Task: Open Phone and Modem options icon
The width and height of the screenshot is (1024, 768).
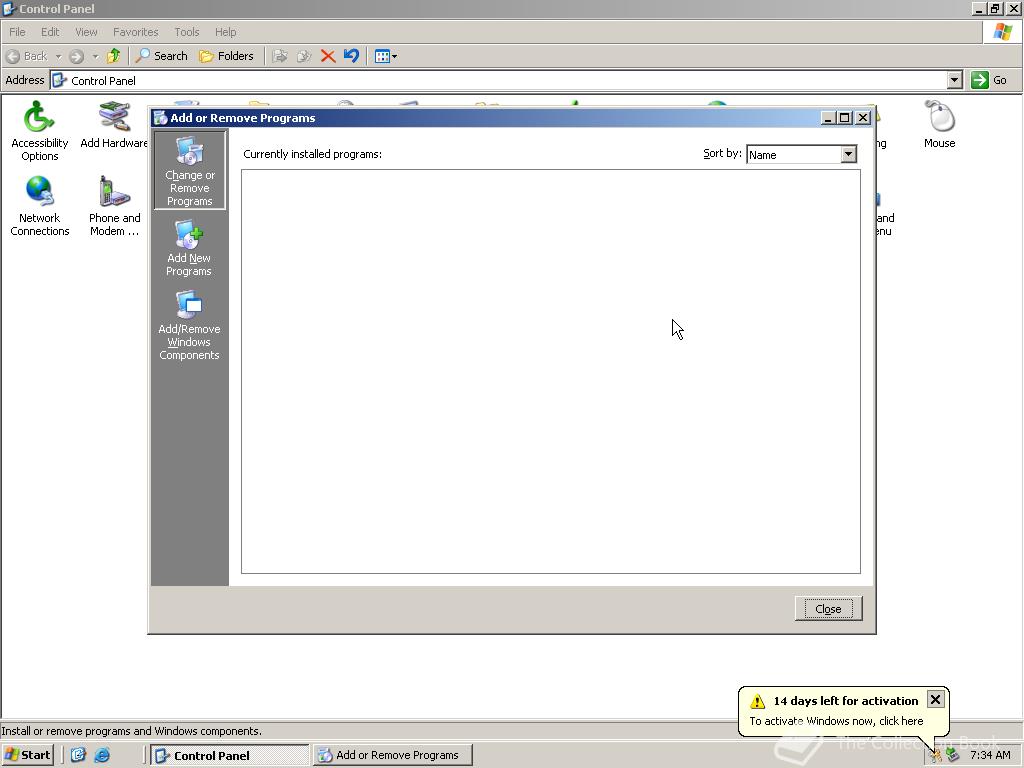Action: pos(114,206)
